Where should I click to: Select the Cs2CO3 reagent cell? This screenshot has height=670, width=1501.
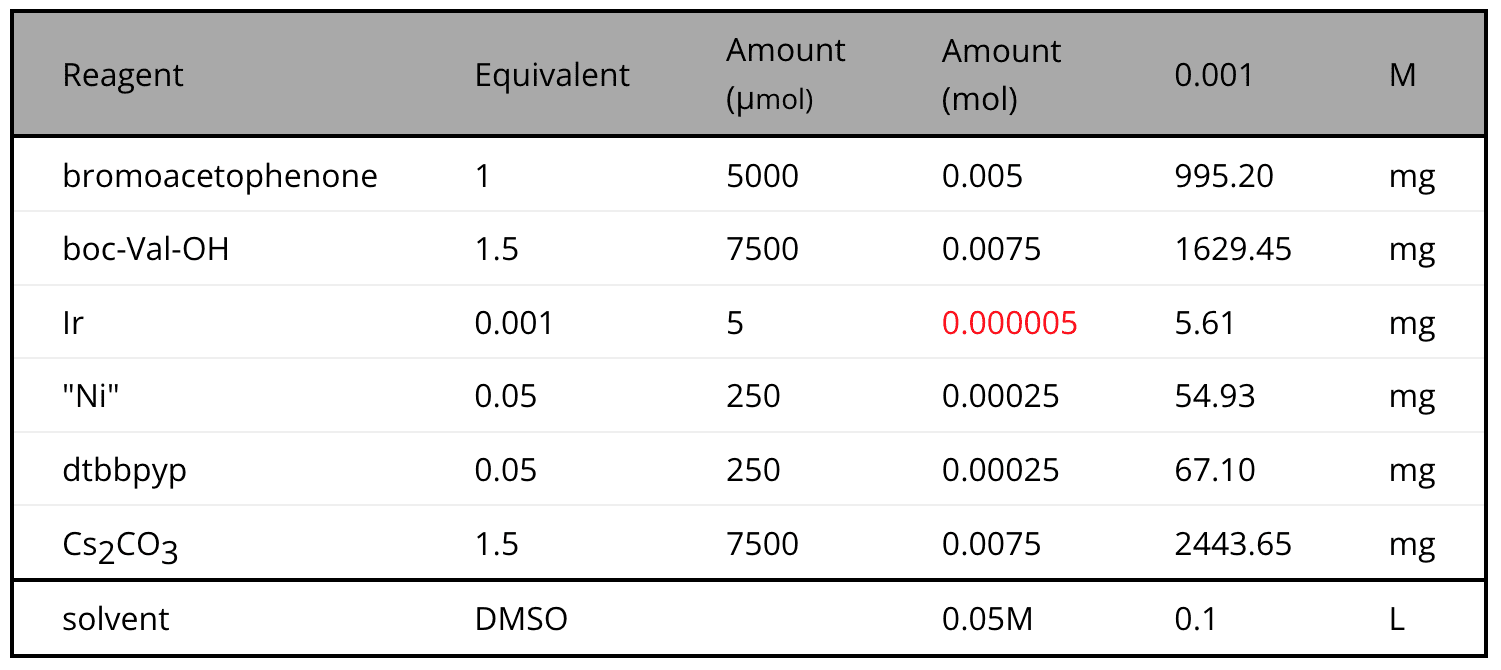click(x=120, y=546)
